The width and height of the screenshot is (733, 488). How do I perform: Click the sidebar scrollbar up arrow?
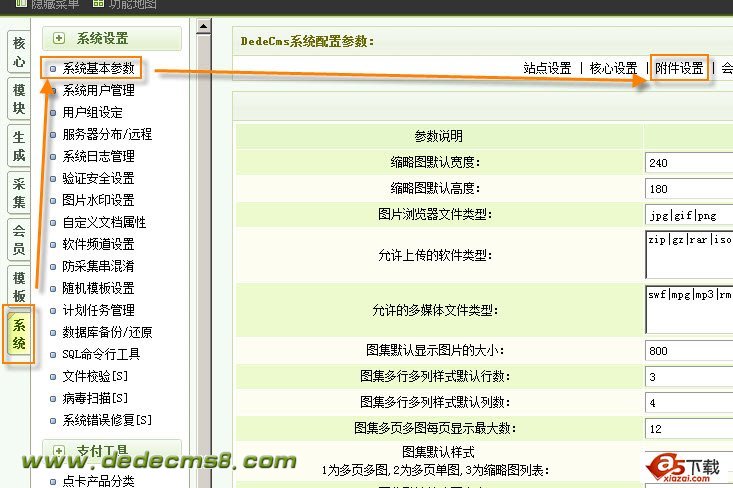click(x=203, y=26)
